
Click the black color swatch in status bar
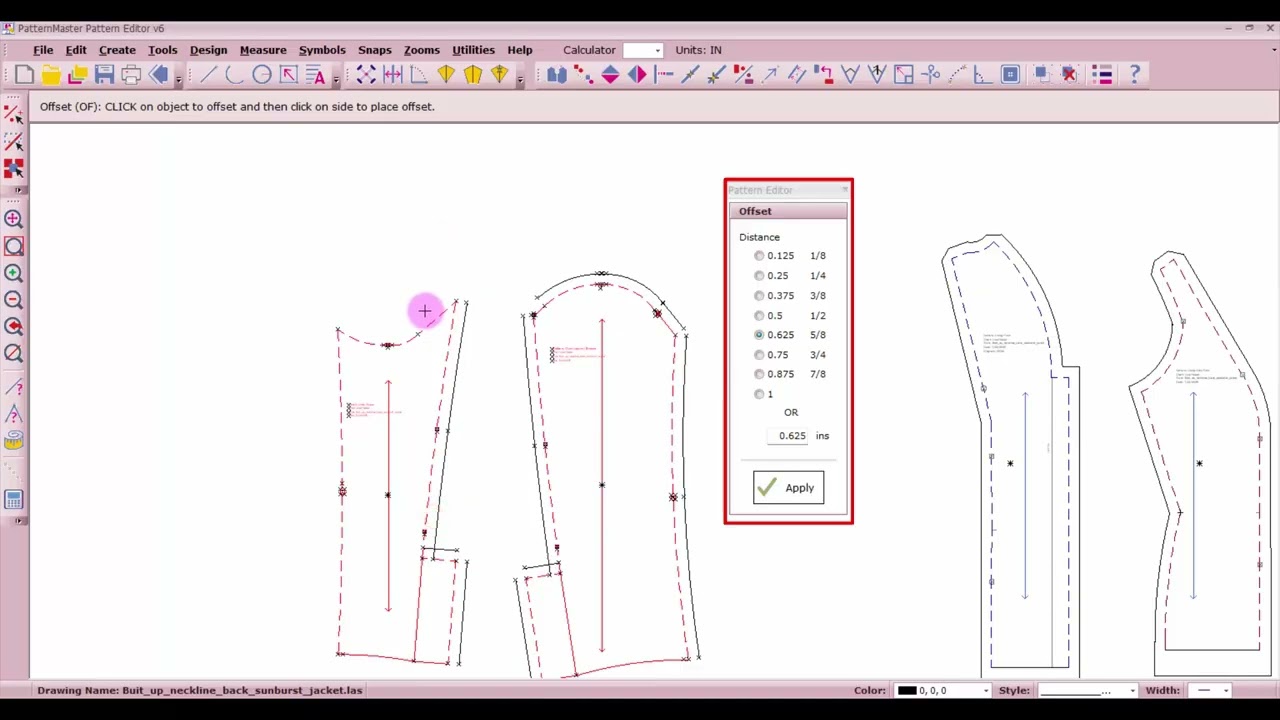click(x=907, y=691)
